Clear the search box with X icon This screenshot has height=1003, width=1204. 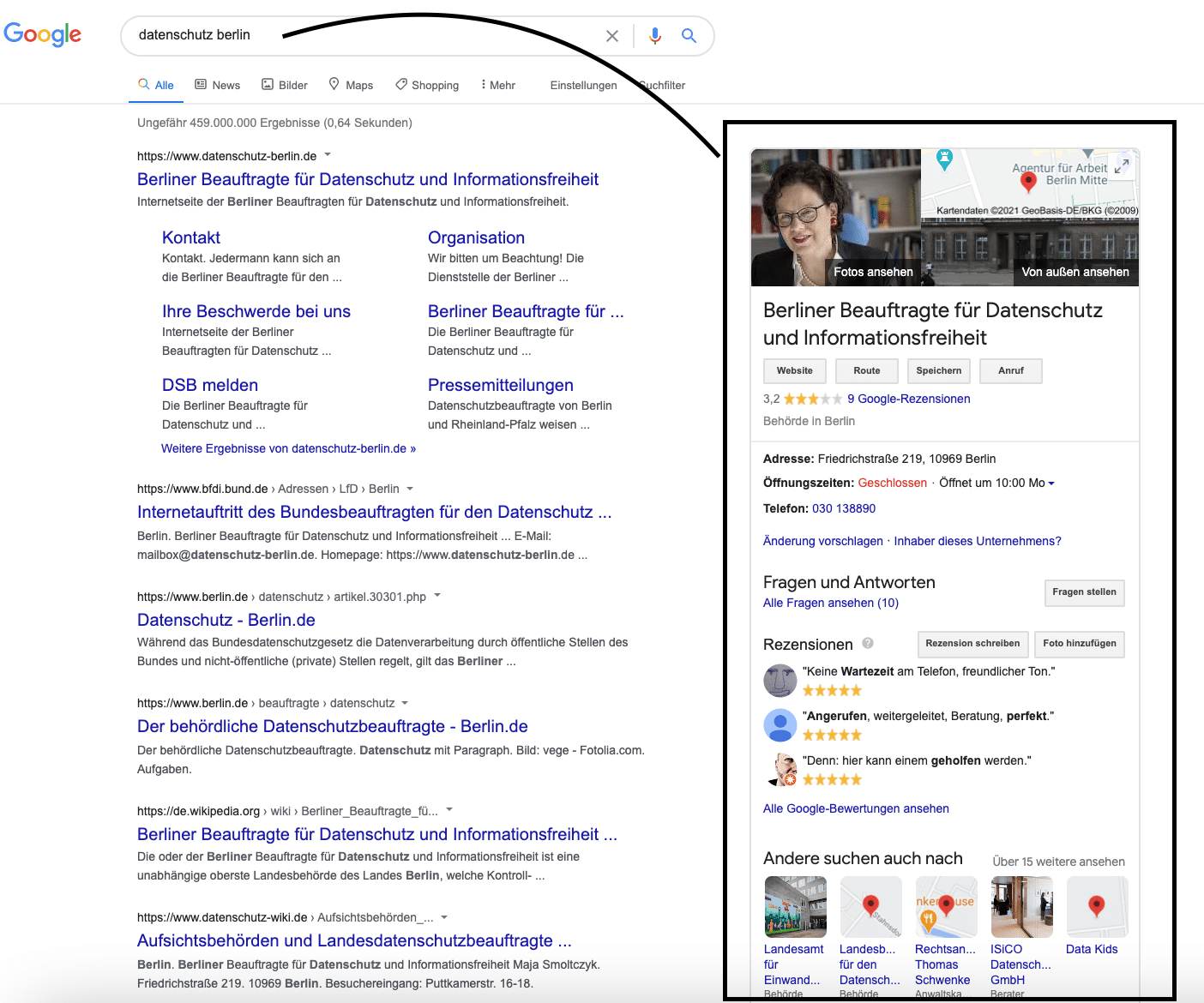click(611, 36)
